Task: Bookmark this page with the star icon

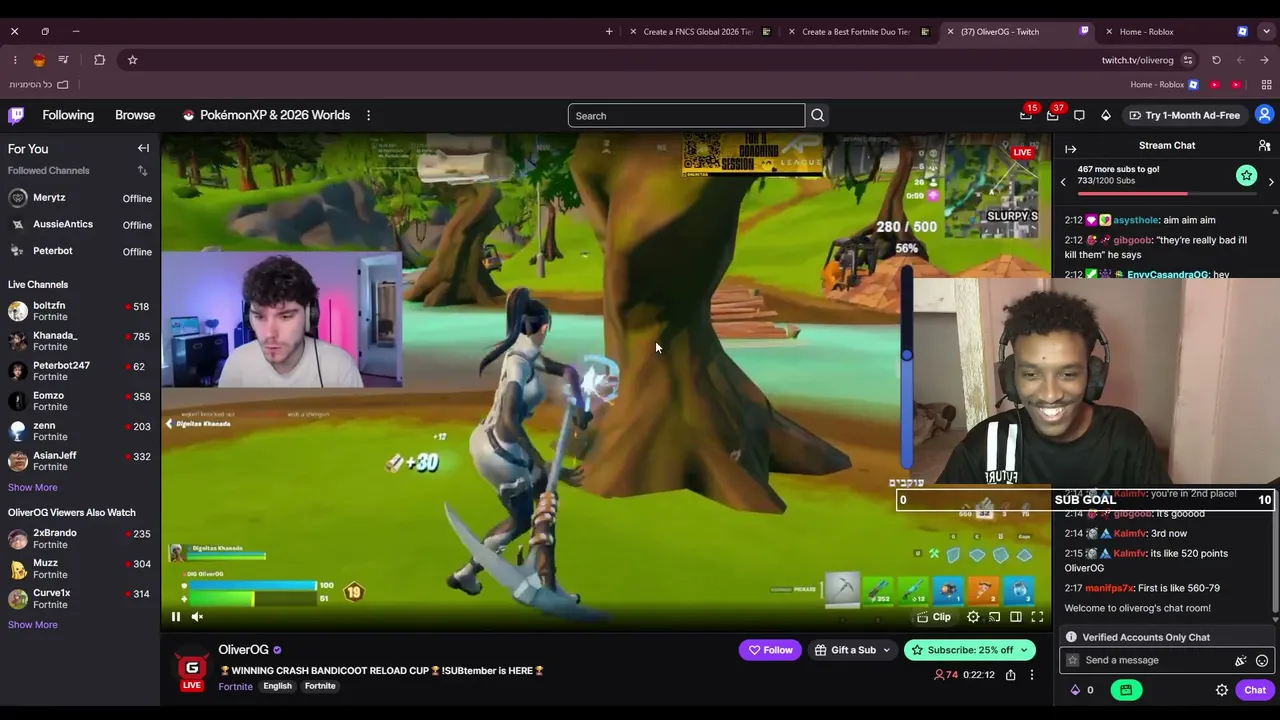Action: click(x=132, y=60)
